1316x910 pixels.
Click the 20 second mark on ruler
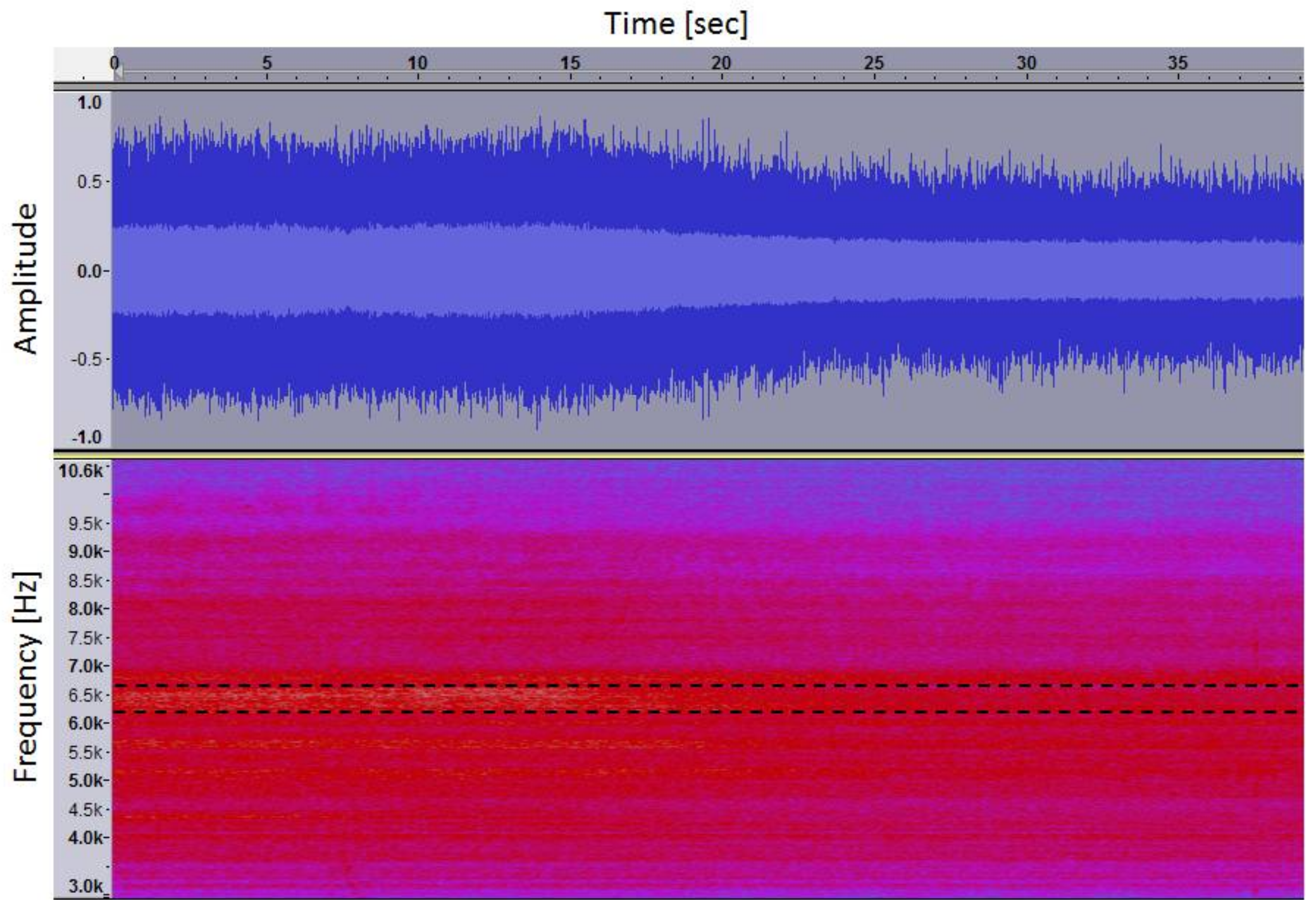[721, 63]
